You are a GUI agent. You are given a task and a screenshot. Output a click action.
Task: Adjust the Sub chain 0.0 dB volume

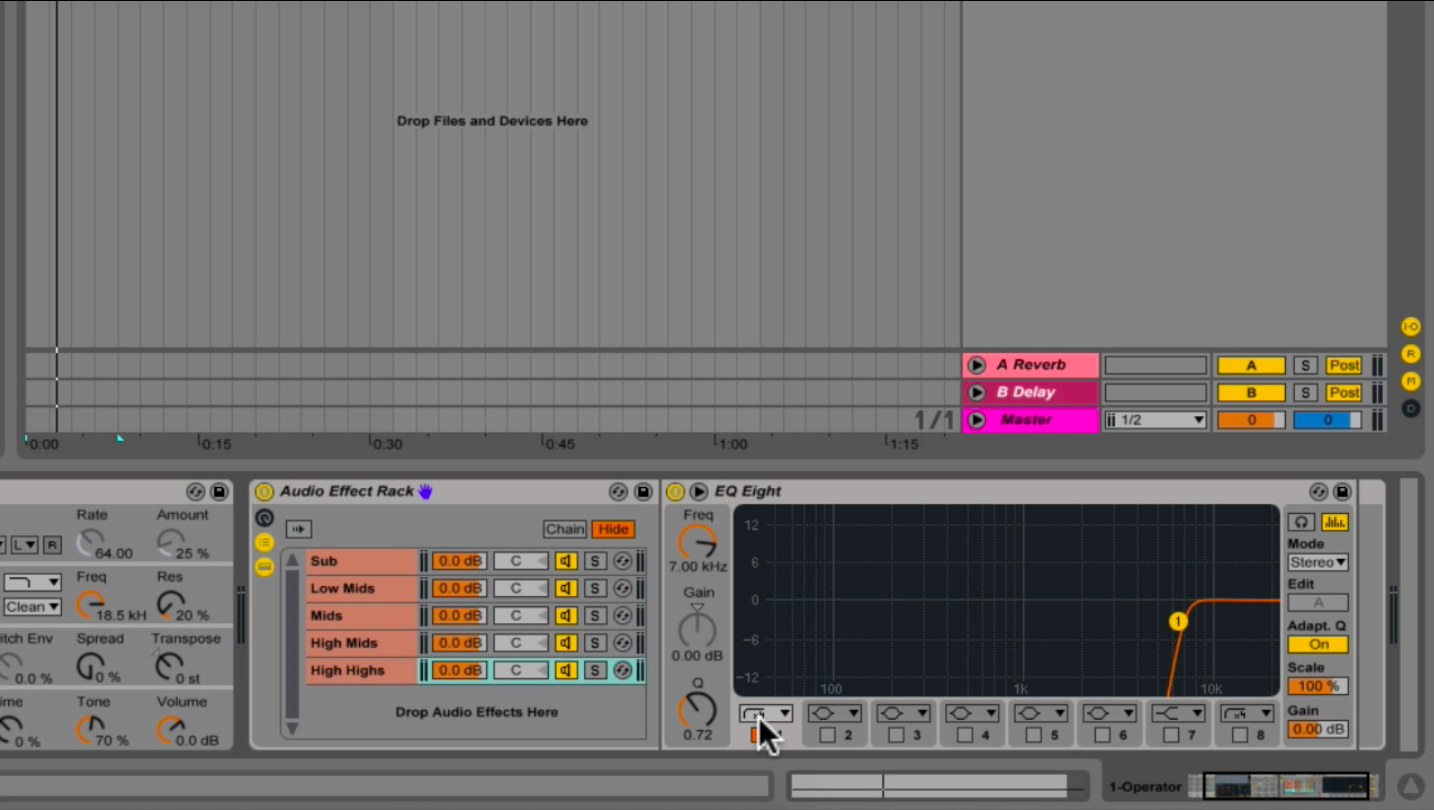(x=459, y=561)
